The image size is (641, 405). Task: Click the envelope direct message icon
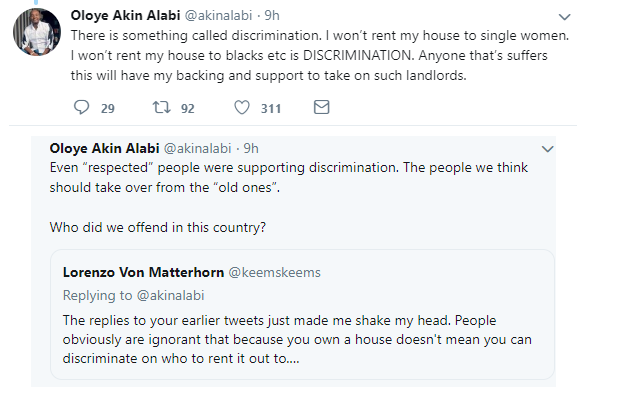321,108
